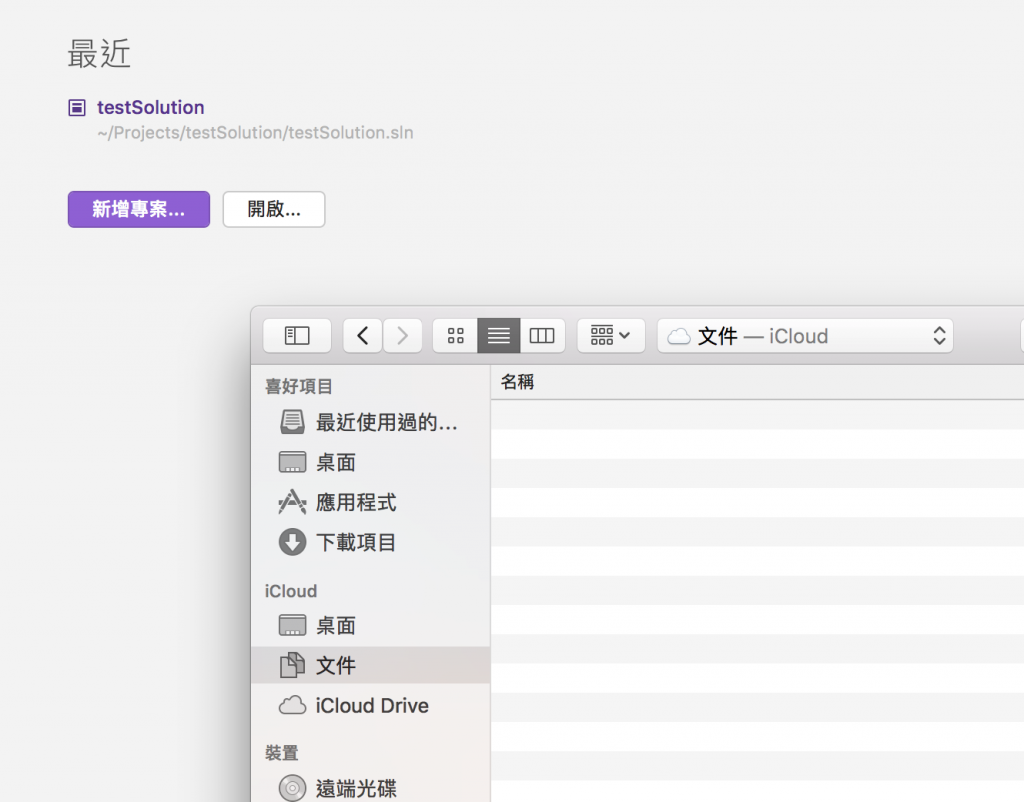Click the 新增專案... purple button
The height and width of the screenshot is (802, 1024).
tap(139, 209)
